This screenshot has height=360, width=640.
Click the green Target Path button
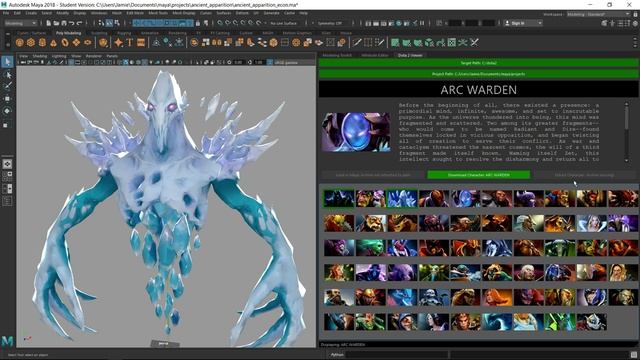pos(478,63)
